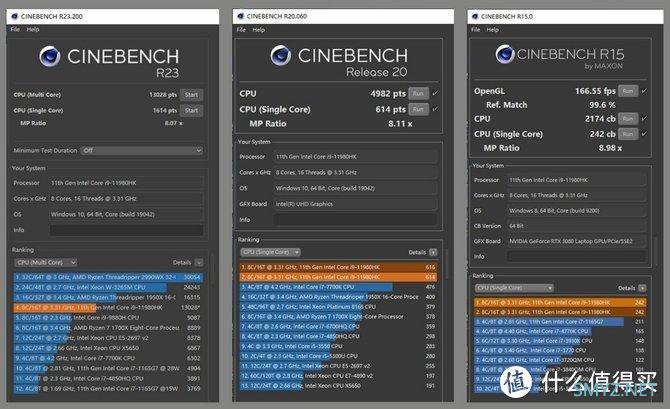The image size is (670, 409).
Task: Expand ranking Details in Cinebench R23
Action: pyautogui.click(x=199, y=262)
